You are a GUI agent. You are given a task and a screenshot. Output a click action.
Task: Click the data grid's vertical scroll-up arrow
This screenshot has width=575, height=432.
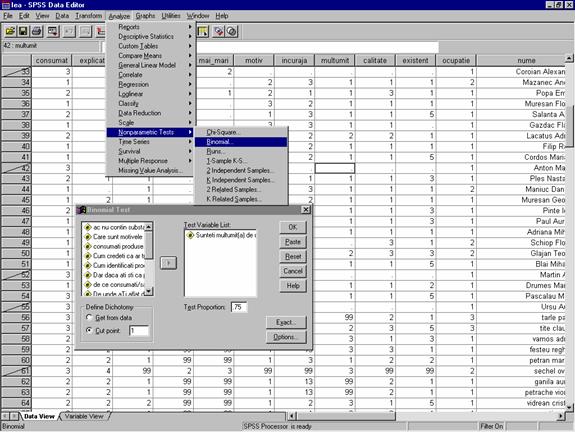(568, 58)
